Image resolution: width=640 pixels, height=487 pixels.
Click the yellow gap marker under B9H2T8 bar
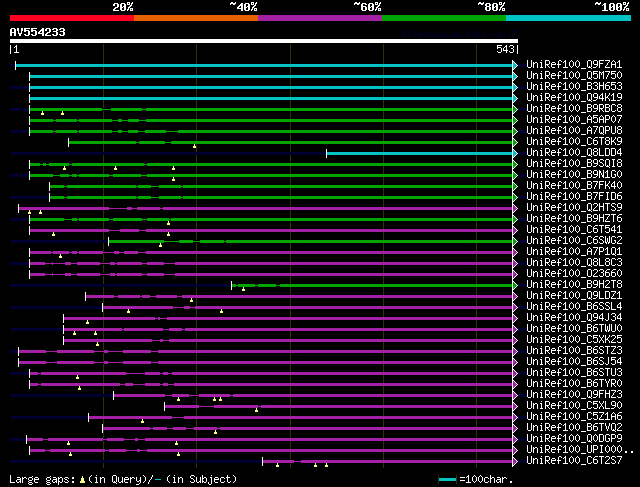244,289
